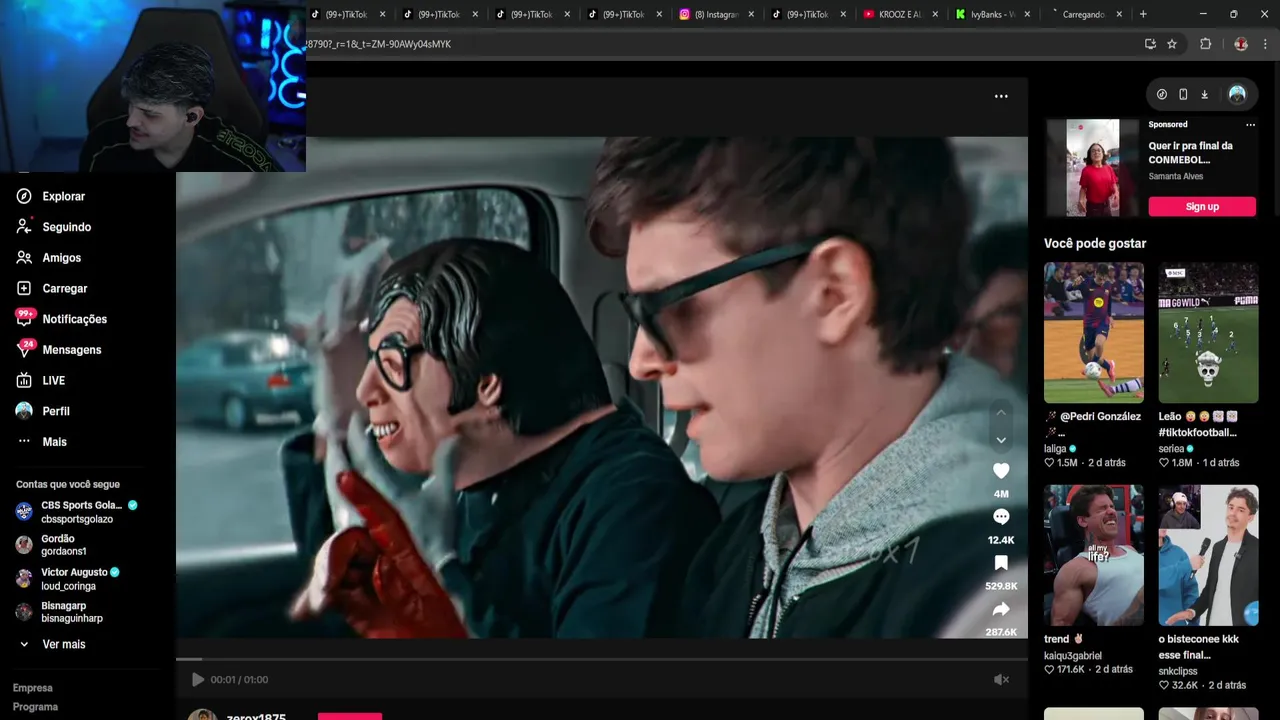Open comments showing 12.4K
Viewport: 1280px width, 720px height.
click(x=1001, y=517)
